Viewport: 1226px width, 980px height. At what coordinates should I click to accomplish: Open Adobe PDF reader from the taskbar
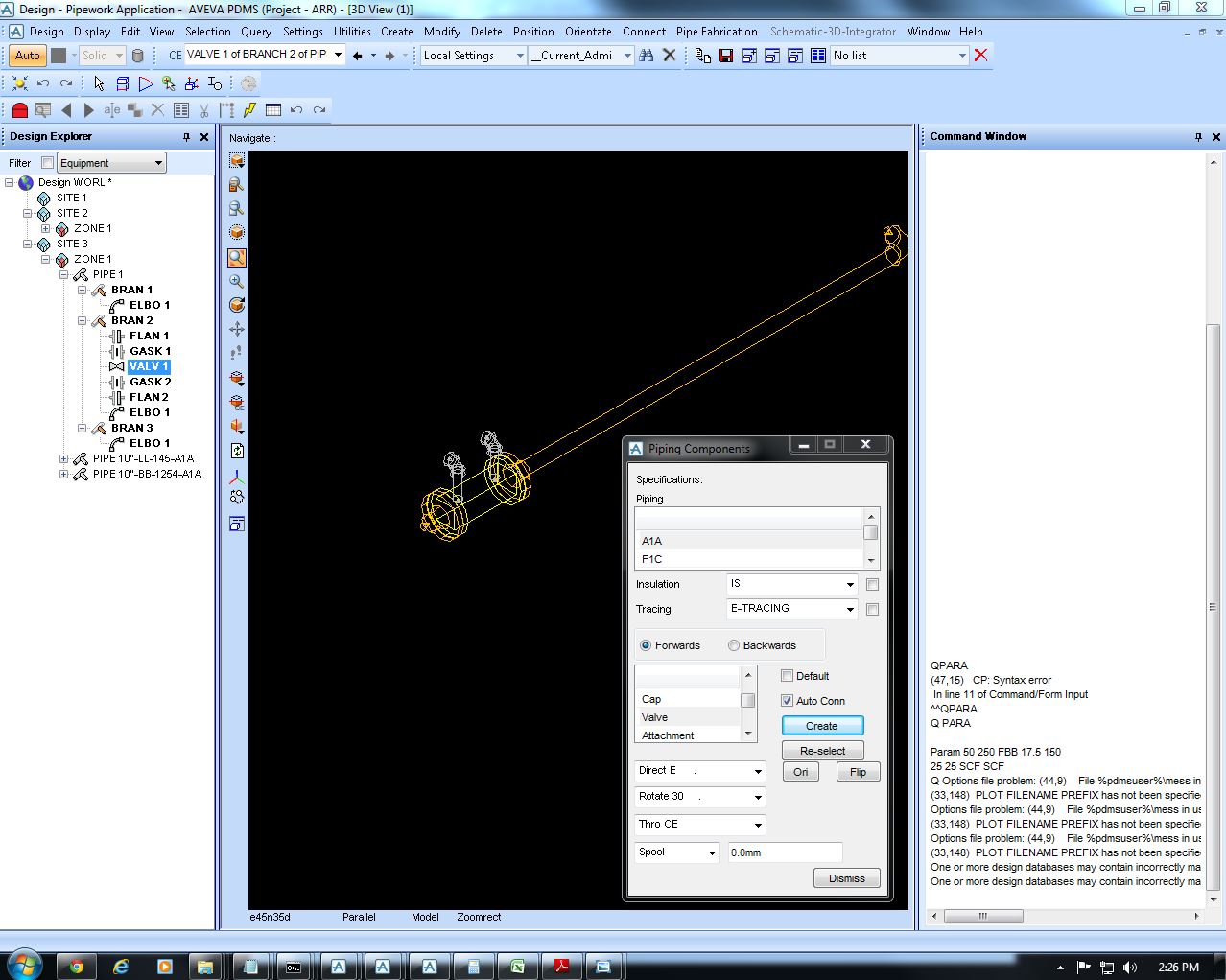point(561,967)
